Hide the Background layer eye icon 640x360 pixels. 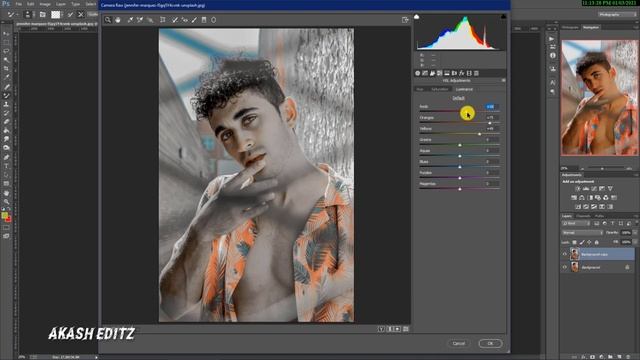tap(565, 267)
